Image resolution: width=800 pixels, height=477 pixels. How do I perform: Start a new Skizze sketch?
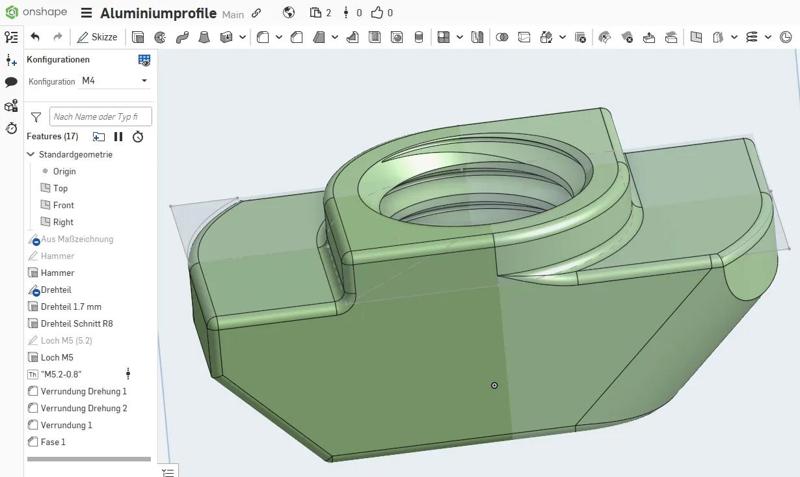click(x=97, y=37)
